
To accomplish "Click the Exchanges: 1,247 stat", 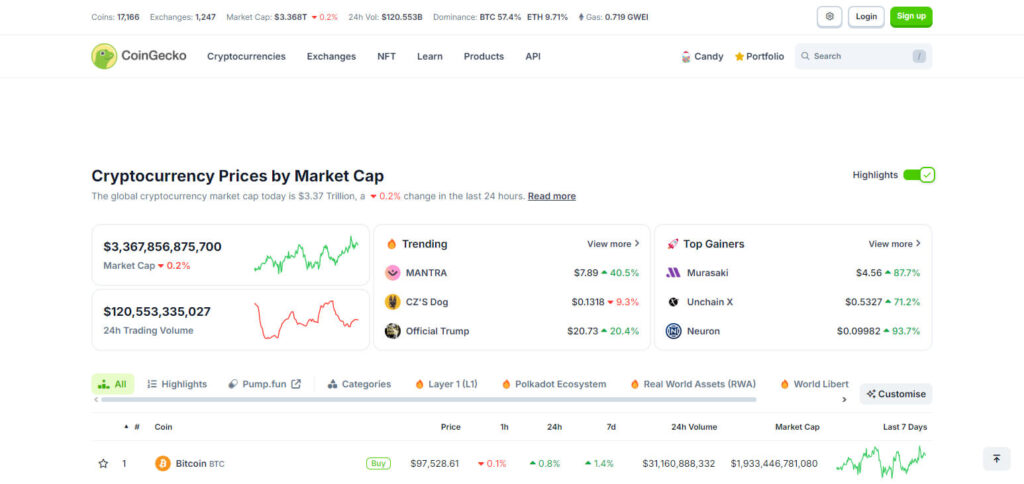I will [183, 17].
